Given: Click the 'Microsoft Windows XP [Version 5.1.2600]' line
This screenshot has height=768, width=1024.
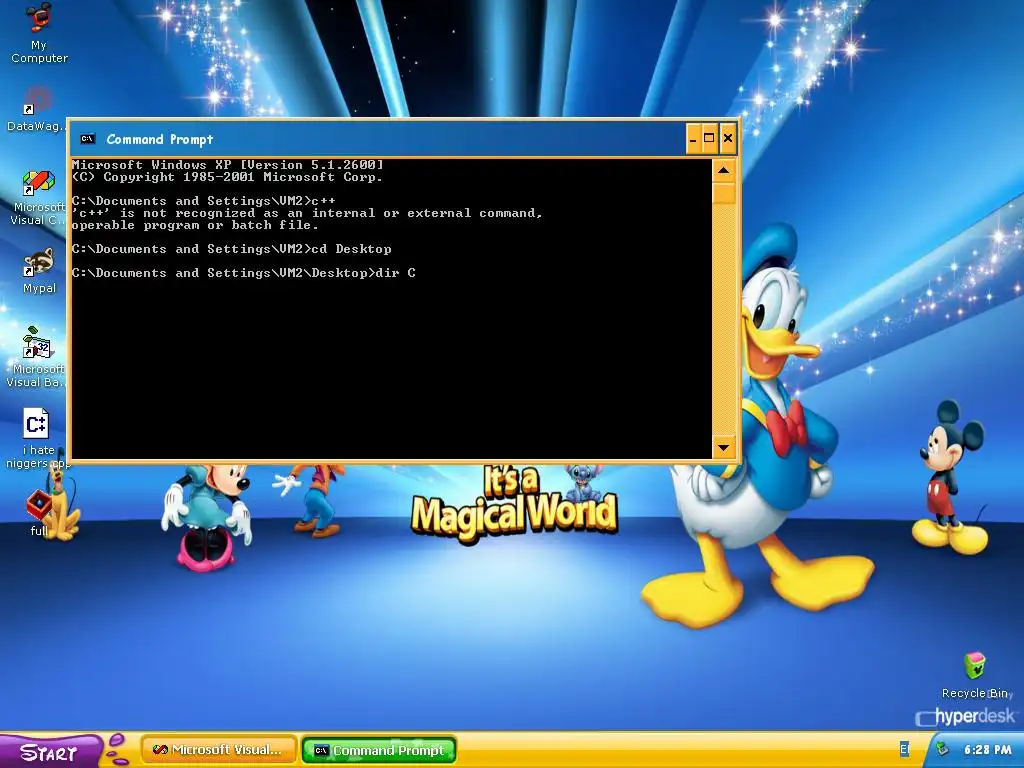Looking at the screenshot, I should pyautogui.click(x=228, y=165).
